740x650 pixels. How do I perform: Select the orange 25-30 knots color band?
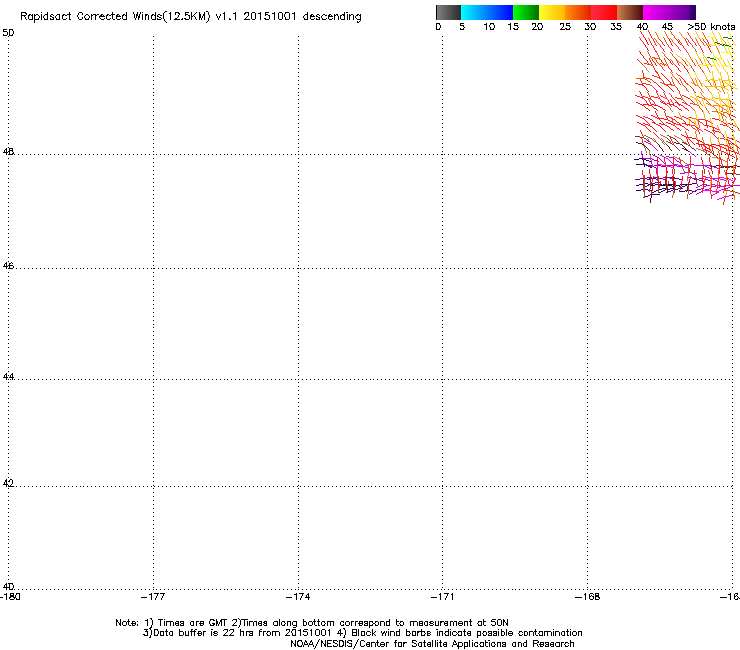[578, 12]
